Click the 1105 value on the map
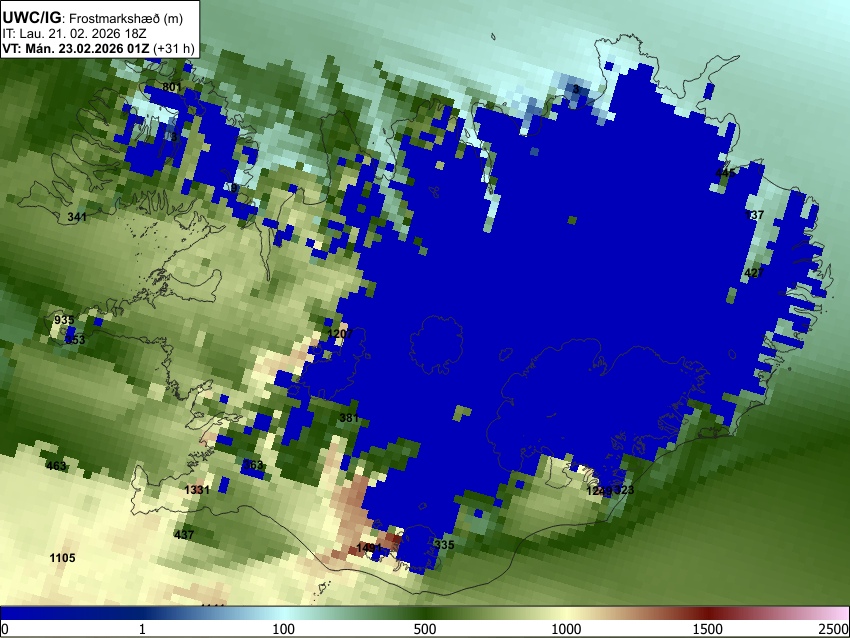 click(x=62, y=558)
